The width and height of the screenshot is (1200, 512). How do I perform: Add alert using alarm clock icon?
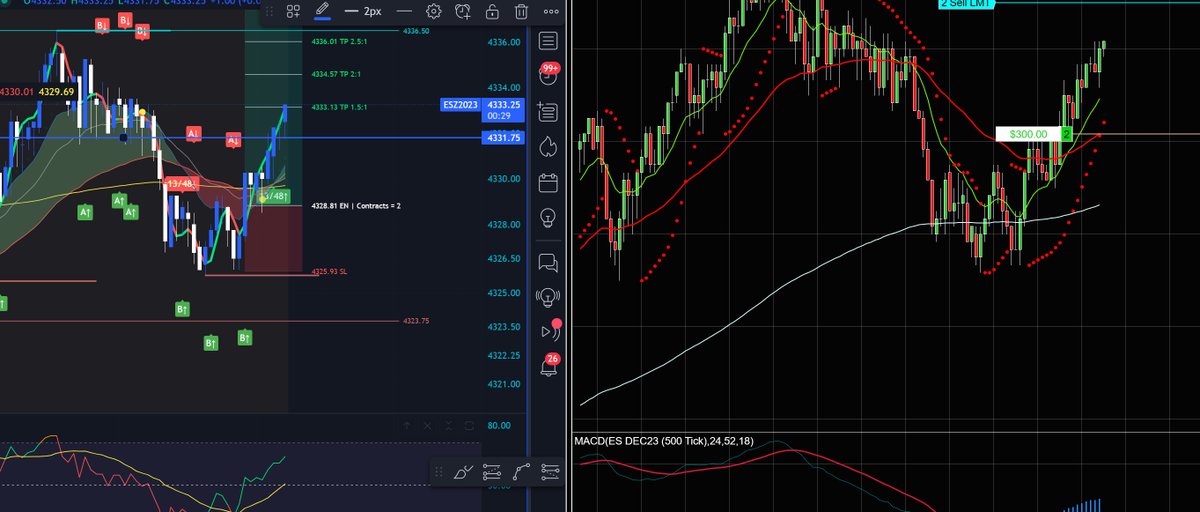click(463, 12)
